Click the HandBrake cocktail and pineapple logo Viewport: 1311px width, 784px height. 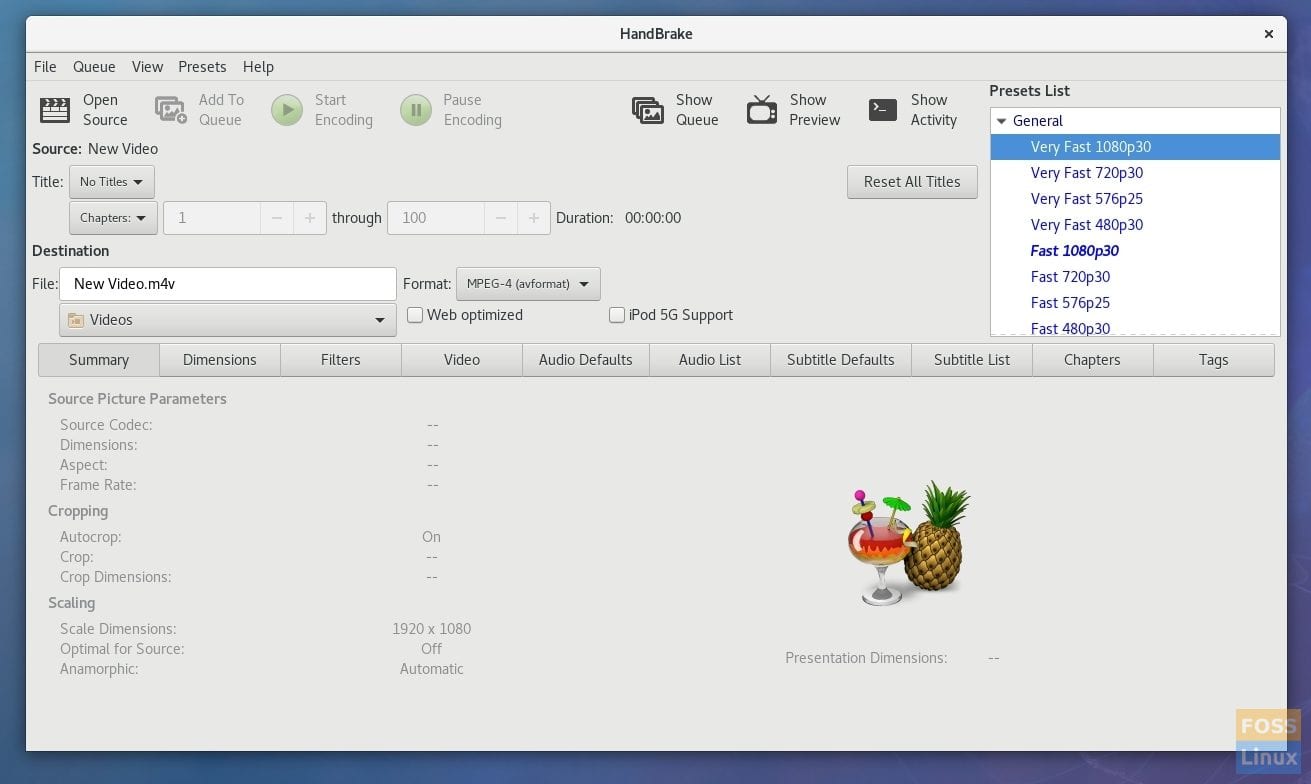[908, 543]
